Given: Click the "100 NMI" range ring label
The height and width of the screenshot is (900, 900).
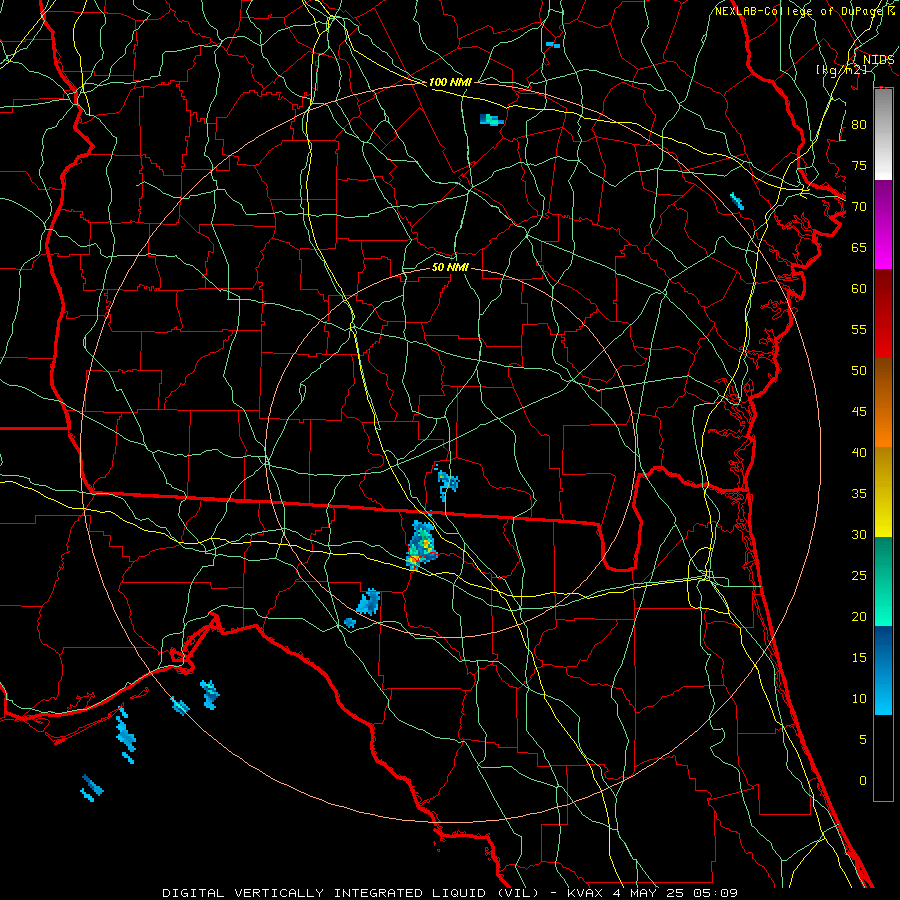Looking at the screenshot, I should [x=450, y=82].
